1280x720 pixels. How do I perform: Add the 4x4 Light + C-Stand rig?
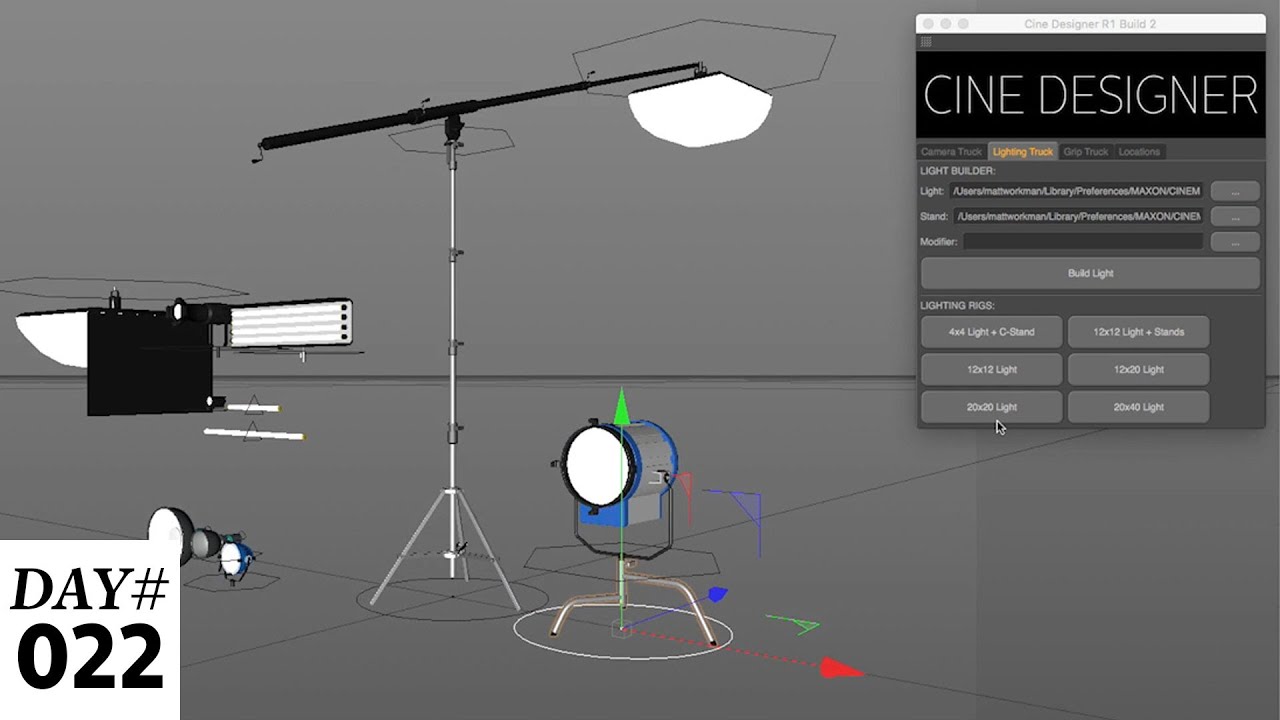coord(991,332)
